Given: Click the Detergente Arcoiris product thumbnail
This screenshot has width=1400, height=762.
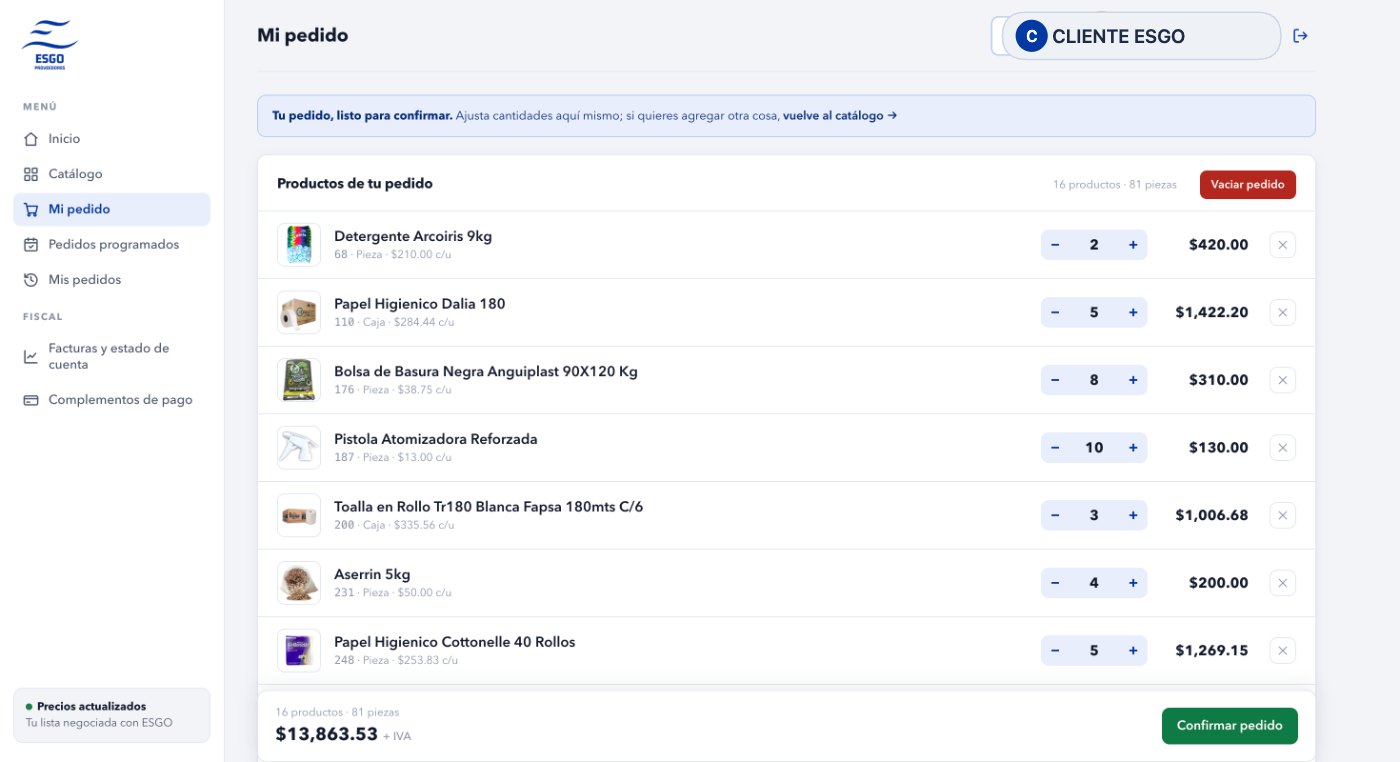Looking at the screenshot, I should pyautogui.click(x=299, y=245).
